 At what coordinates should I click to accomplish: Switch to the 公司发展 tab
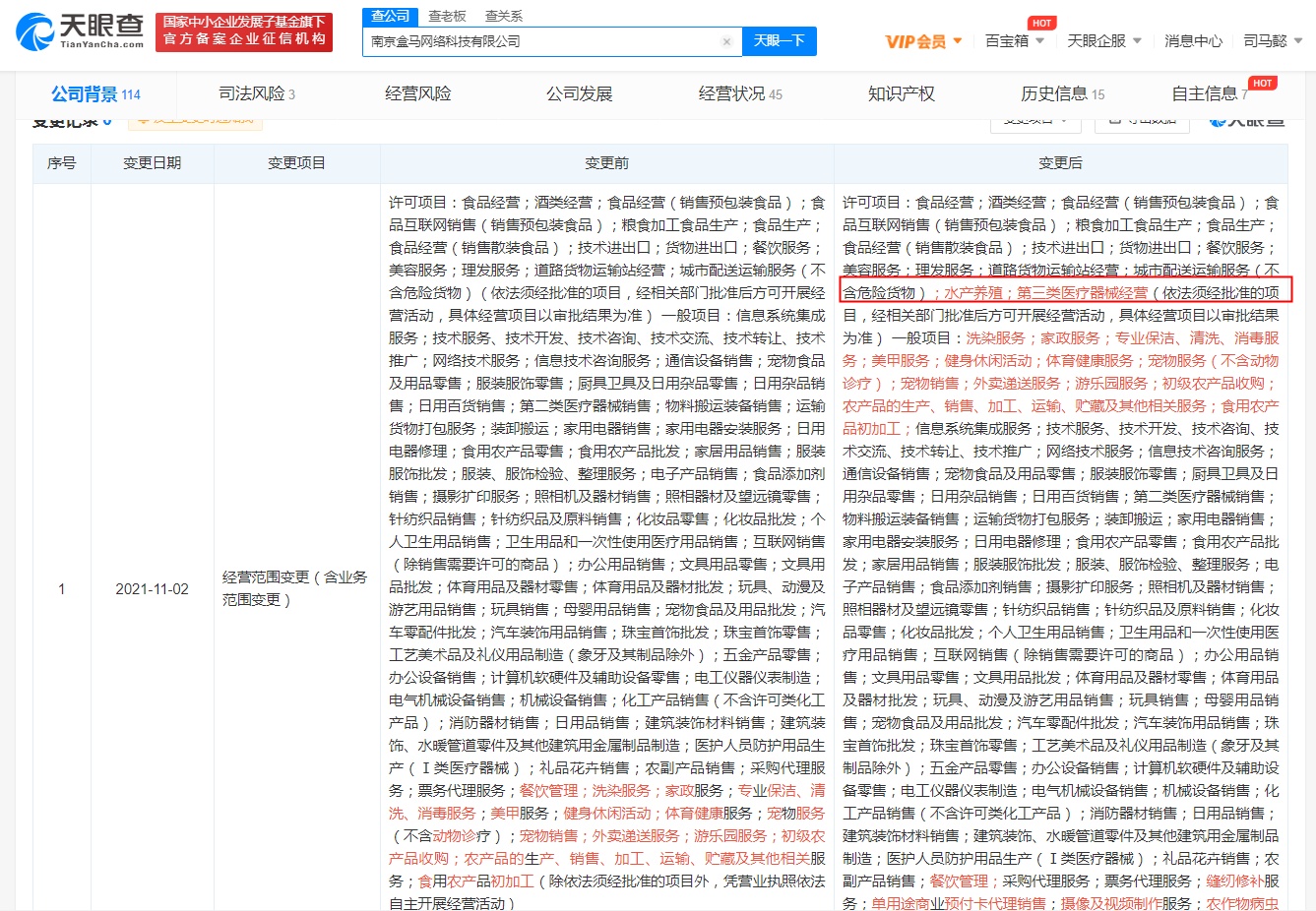pos(579,94)
